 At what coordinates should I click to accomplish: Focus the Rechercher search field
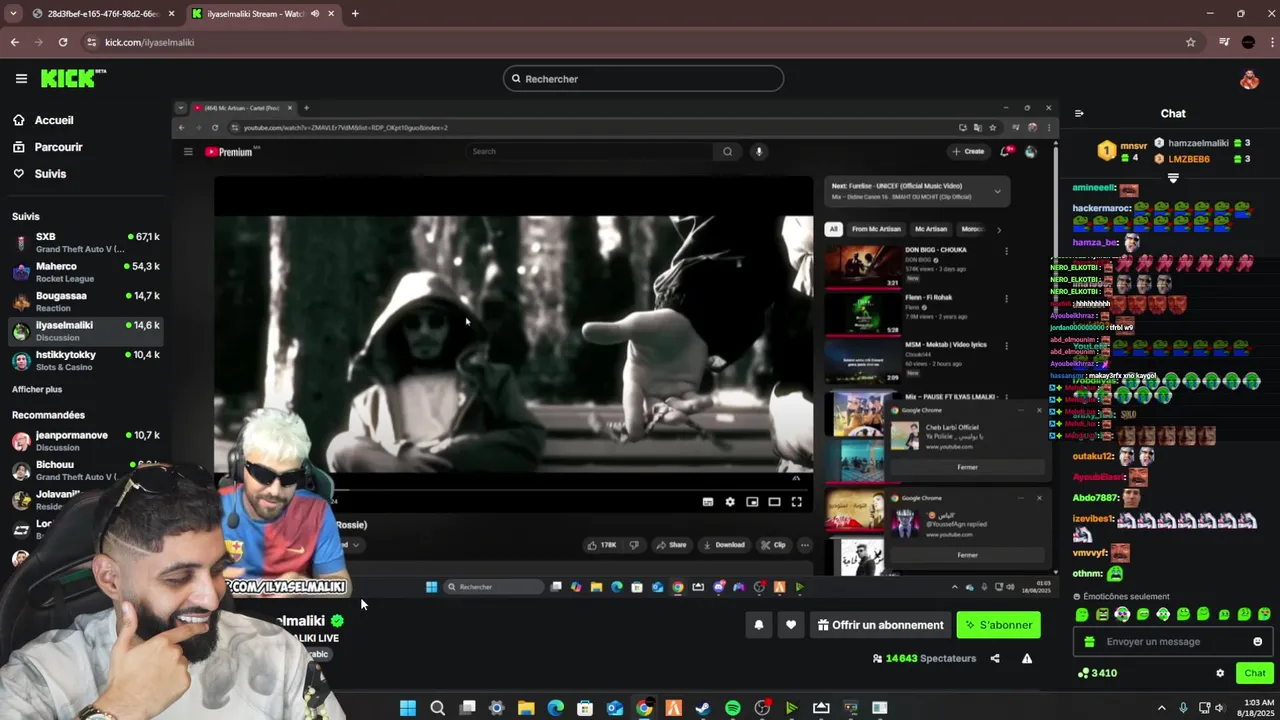[x=643, y=79]
